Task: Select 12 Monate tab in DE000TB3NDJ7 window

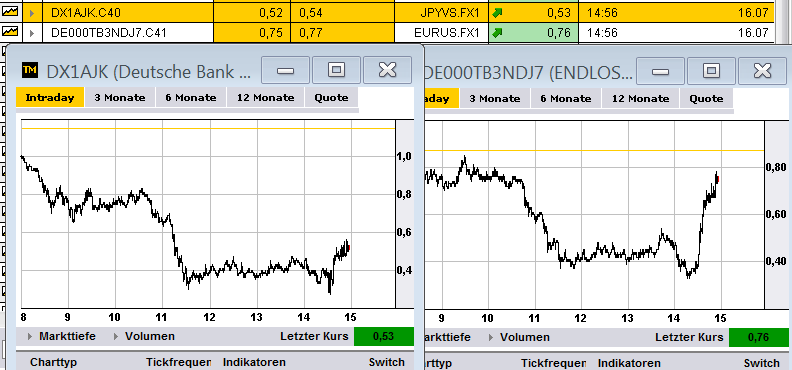Action: tap(640, 98)
